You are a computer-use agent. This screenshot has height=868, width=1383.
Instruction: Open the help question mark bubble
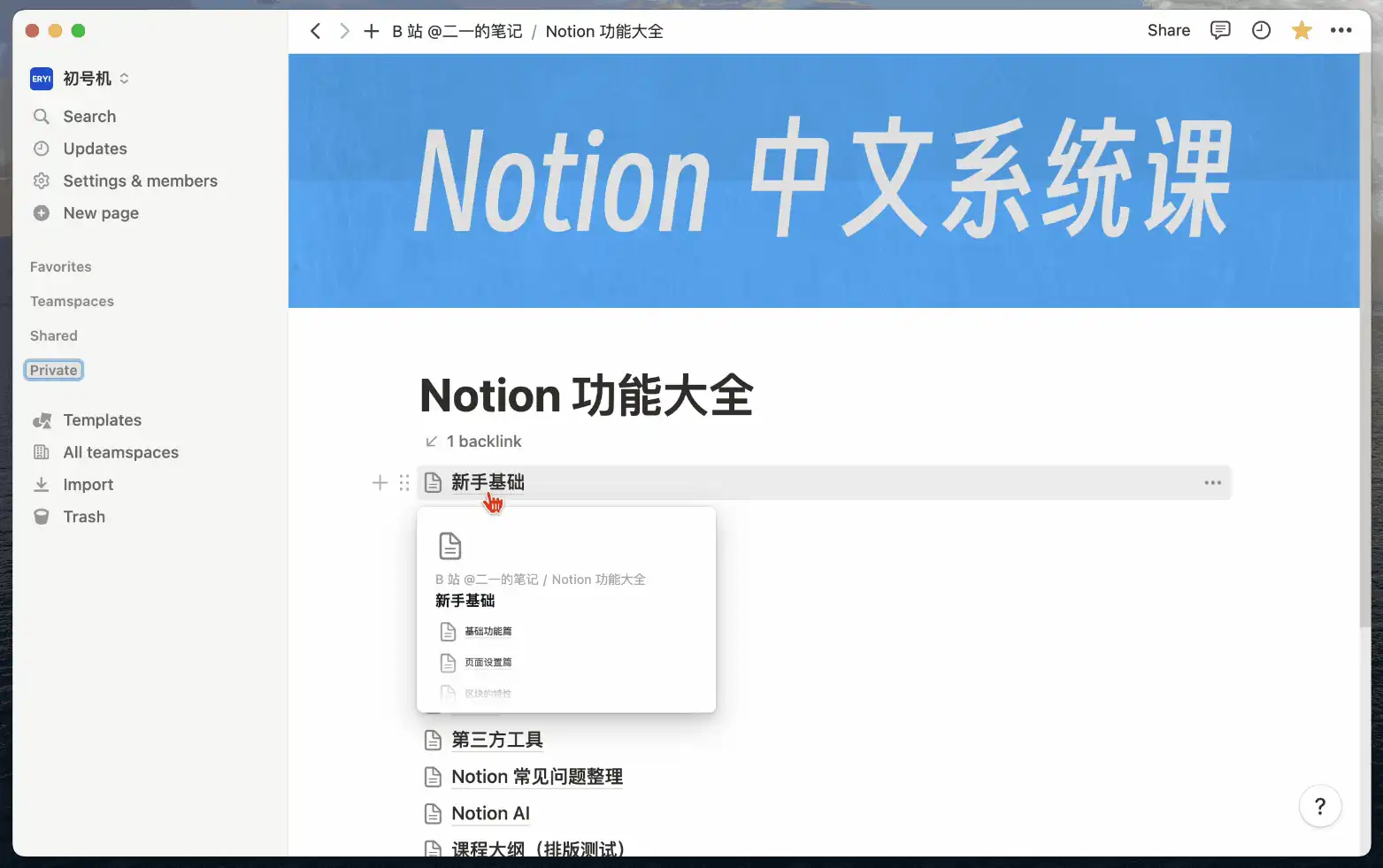pos(1320,806)
